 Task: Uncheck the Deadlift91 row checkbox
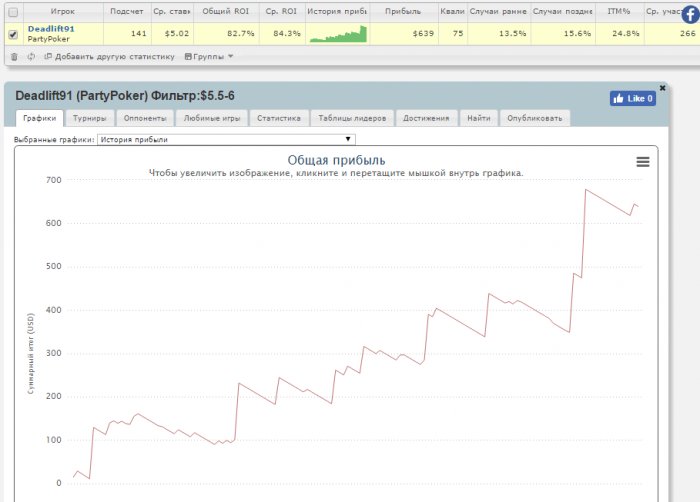click(13, 34)
